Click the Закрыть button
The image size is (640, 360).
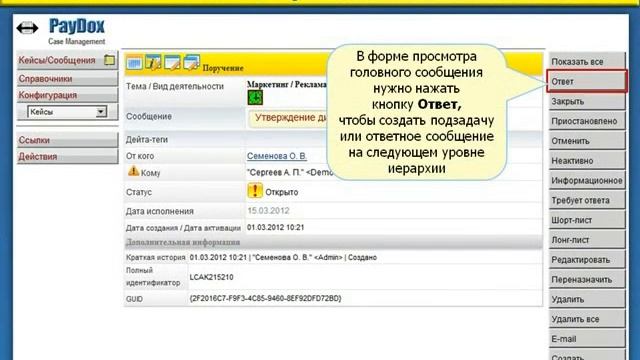pos(587,101)
